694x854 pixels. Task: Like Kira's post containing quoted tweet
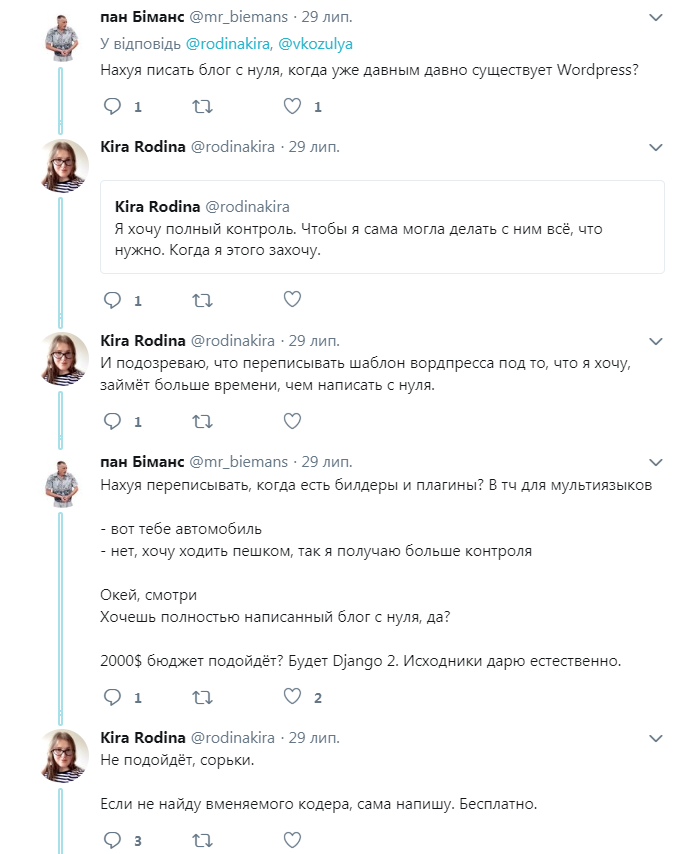(292, 299)
